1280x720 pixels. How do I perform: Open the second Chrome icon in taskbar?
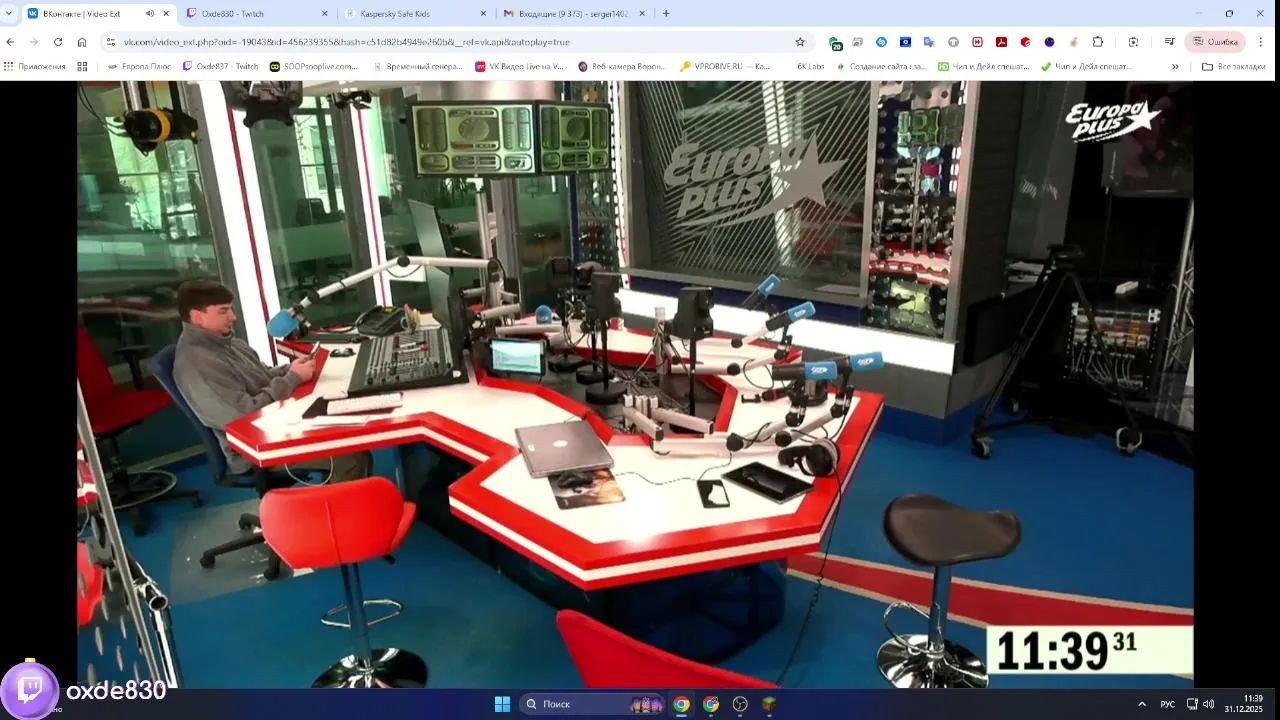pos(711,704)
